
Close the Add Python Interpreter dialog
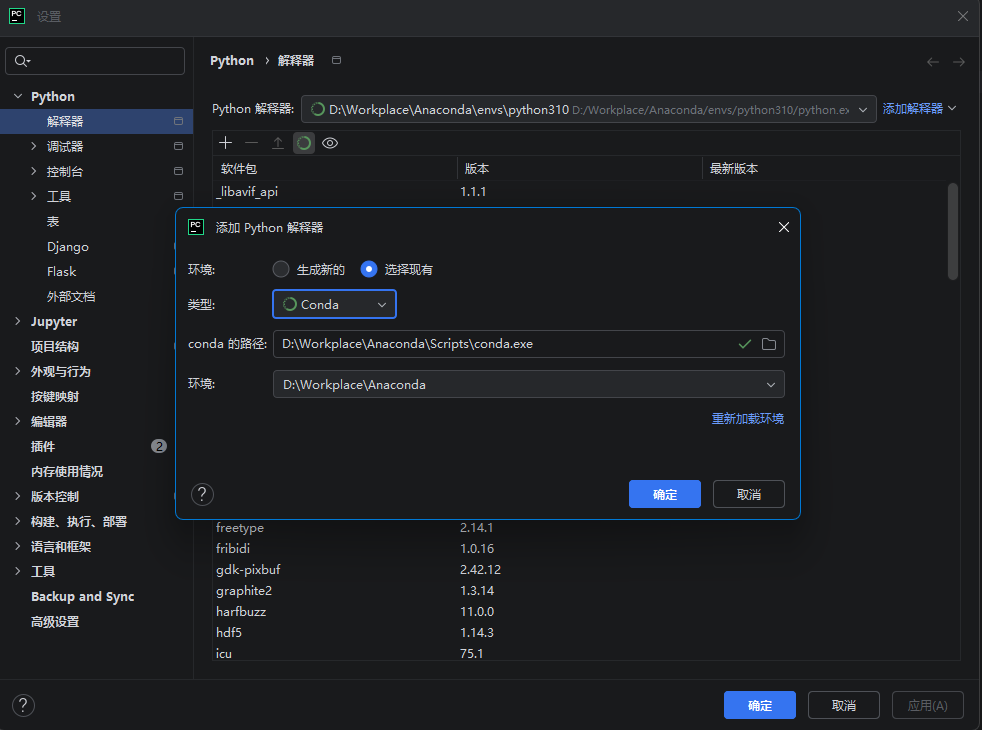(783, 227)
